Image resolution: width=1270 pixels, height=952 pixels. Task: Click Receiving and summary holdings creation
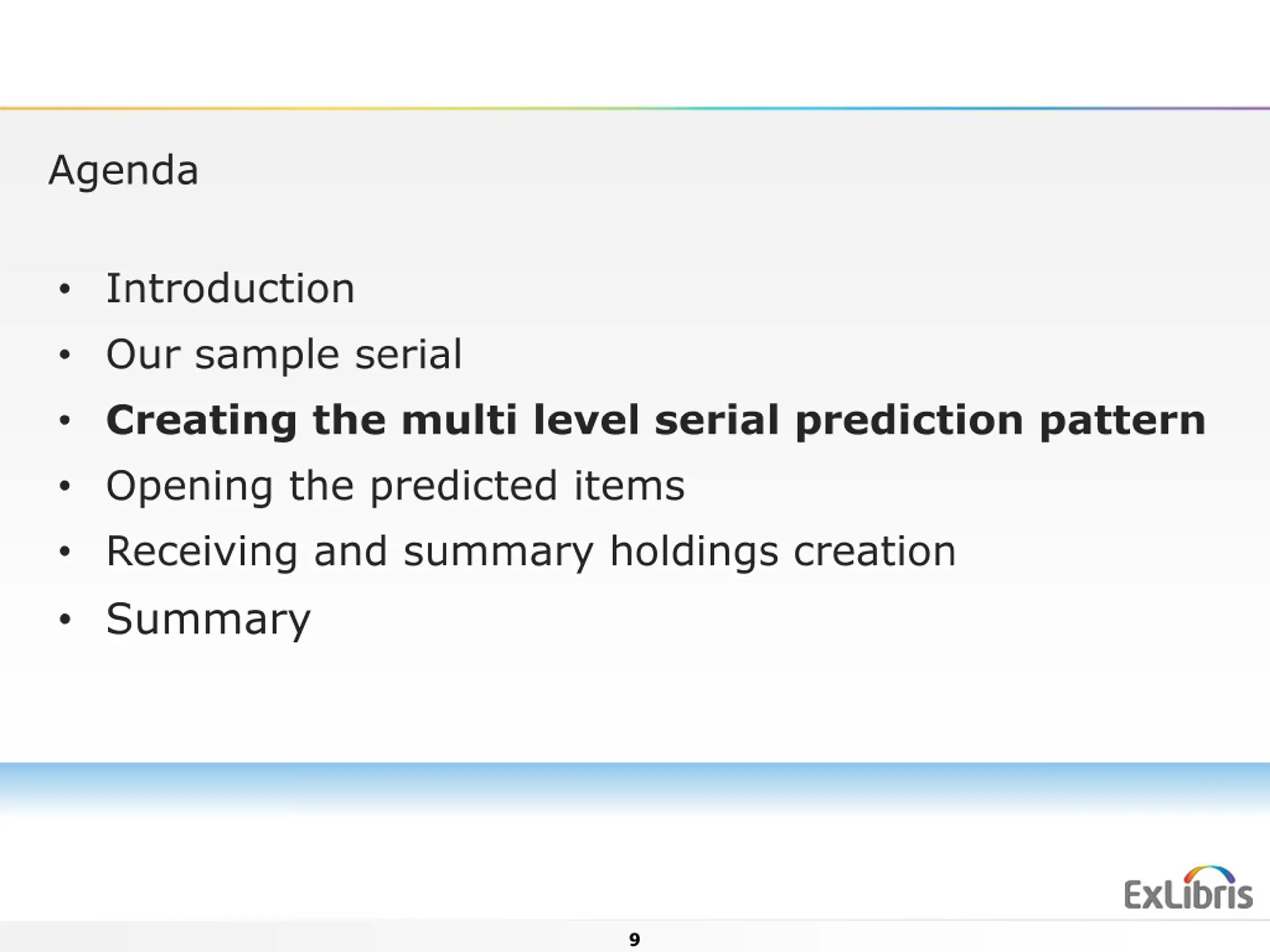pos(531,552)
